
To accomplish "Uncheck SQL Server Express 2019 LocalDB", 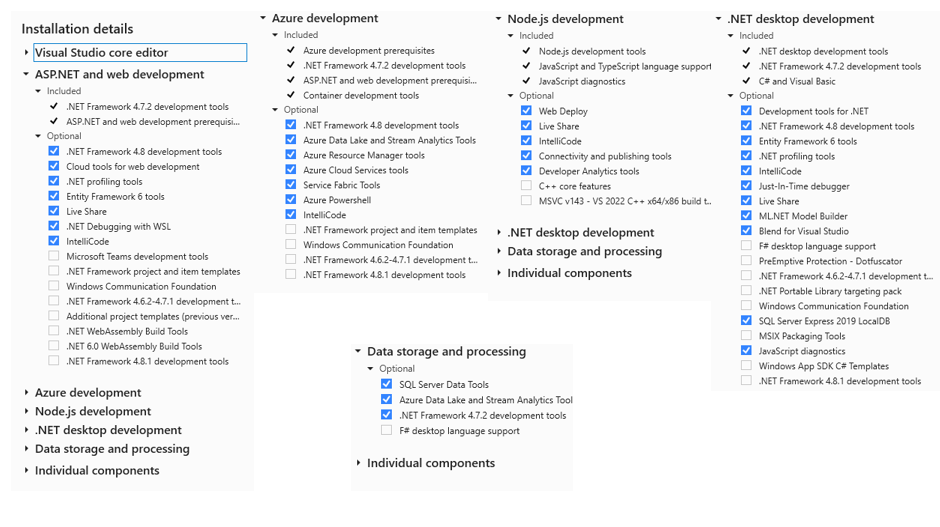I will click(x=746, y=321).
